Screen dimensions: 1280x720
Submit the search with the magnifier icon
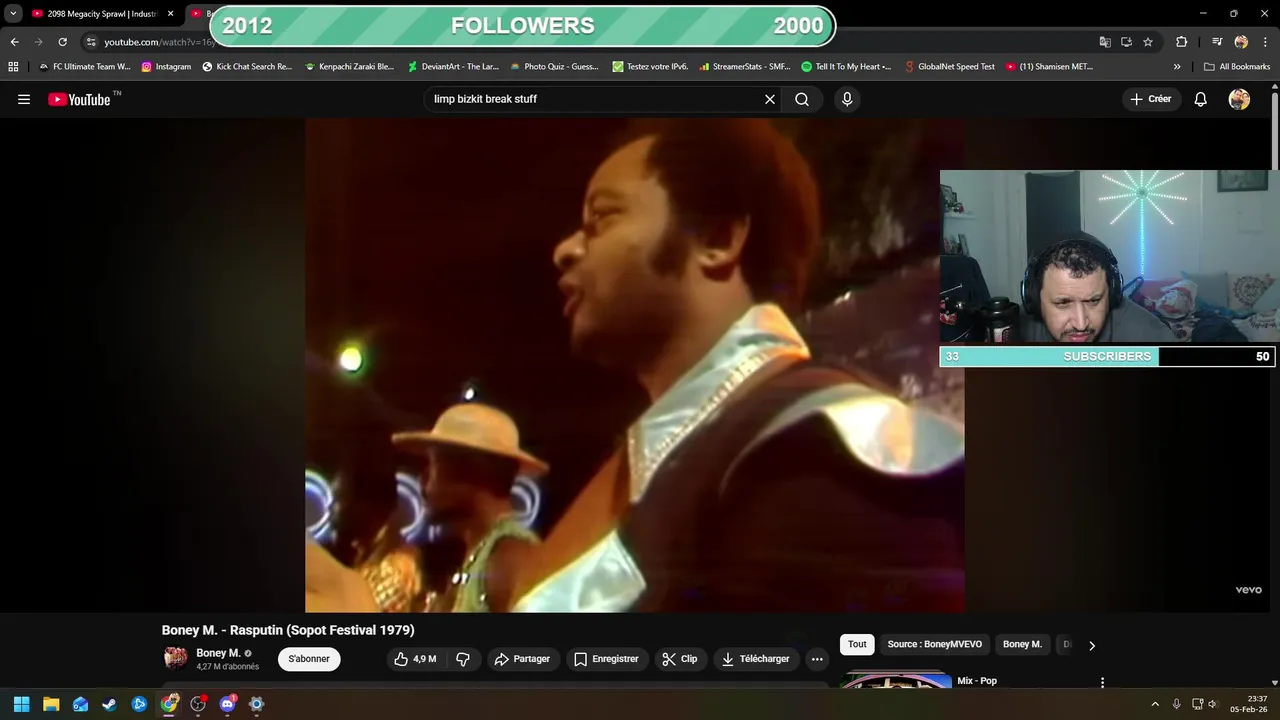click(802, 99)
